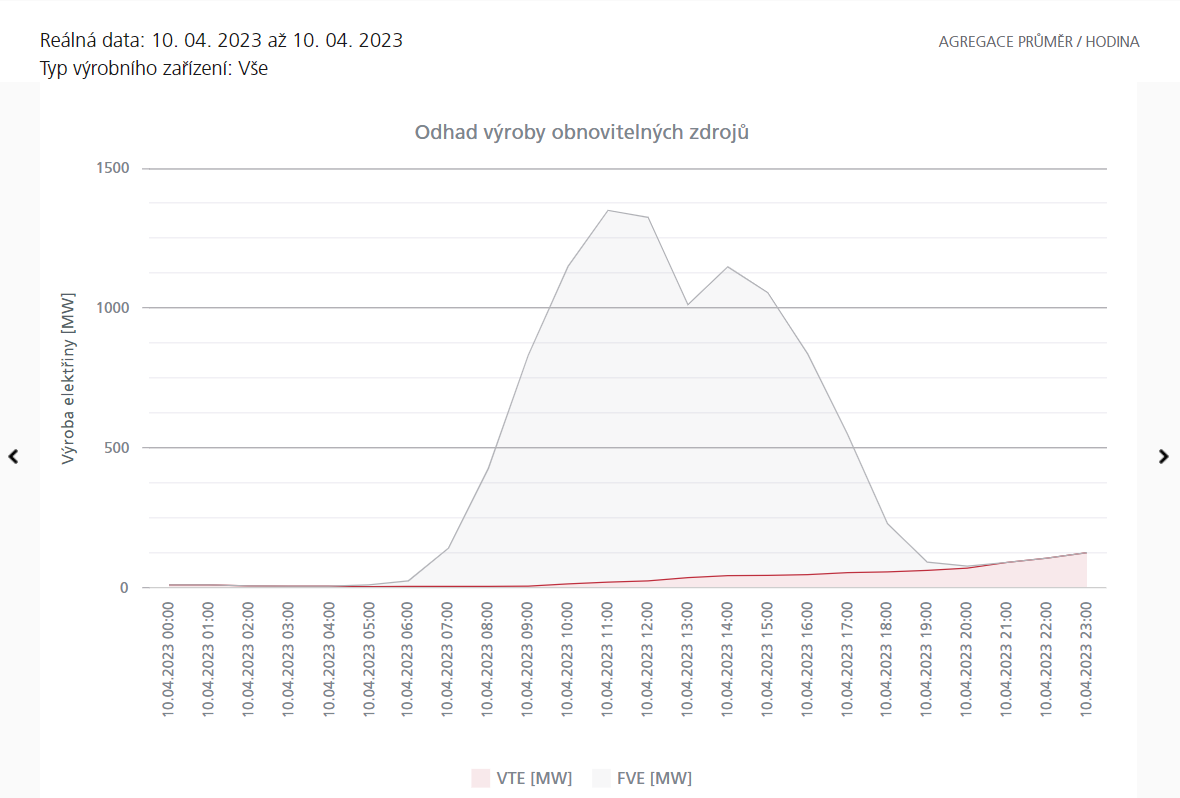Toggle VTE [MW] series in legend
Screen dimensions: 1180x798
point(522,778)
